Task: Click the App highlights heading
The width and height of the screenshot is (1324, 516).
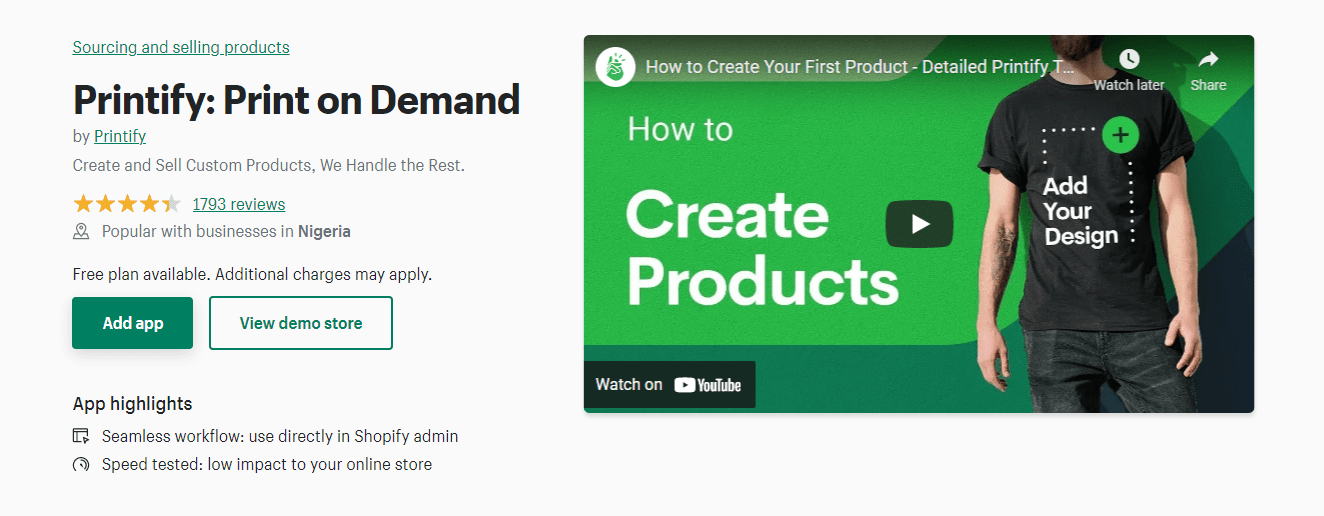Action: [x=132, y=404]
